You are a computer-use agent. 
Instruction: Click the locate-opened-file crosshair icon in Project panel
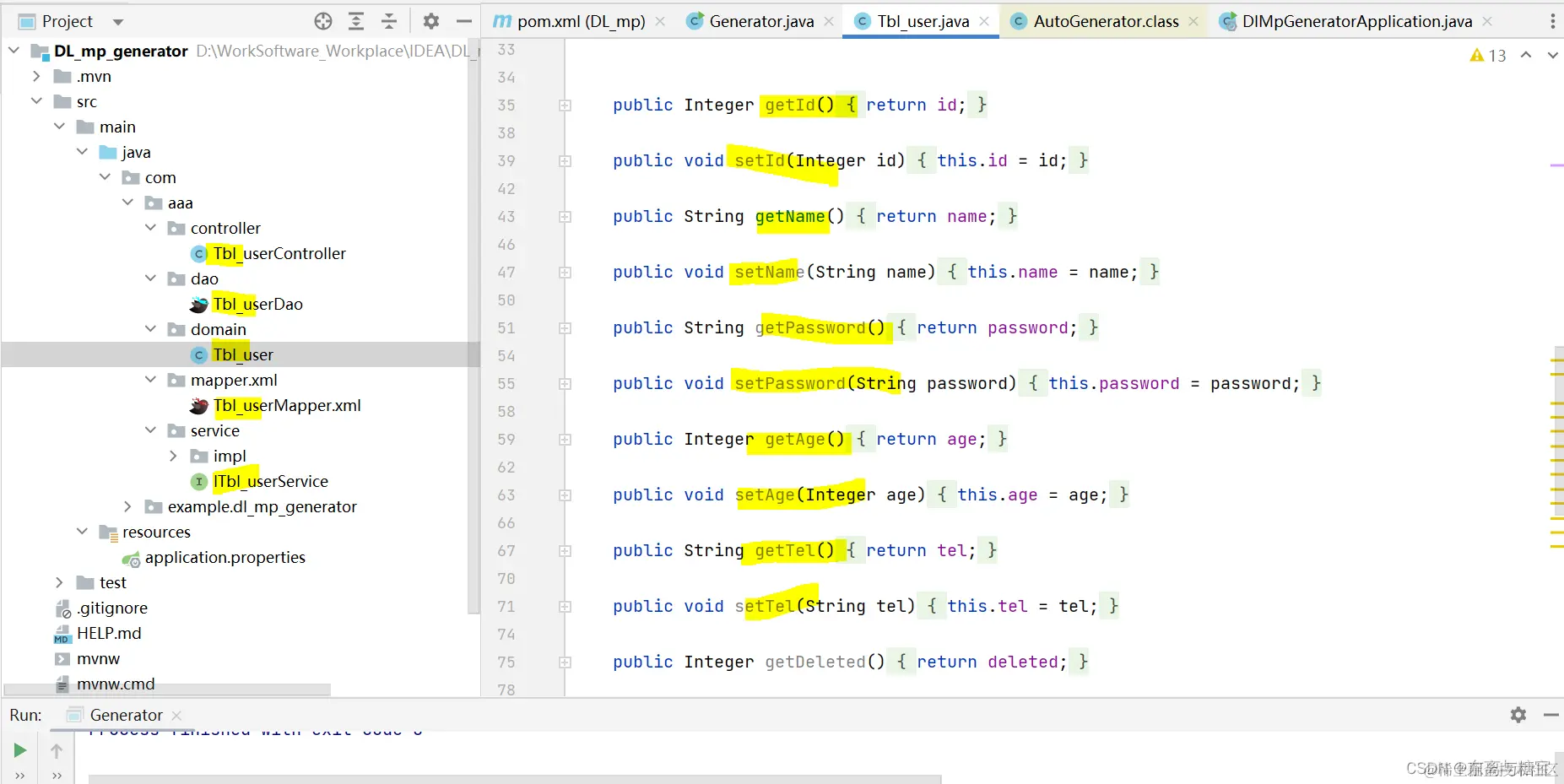(323, 21)
